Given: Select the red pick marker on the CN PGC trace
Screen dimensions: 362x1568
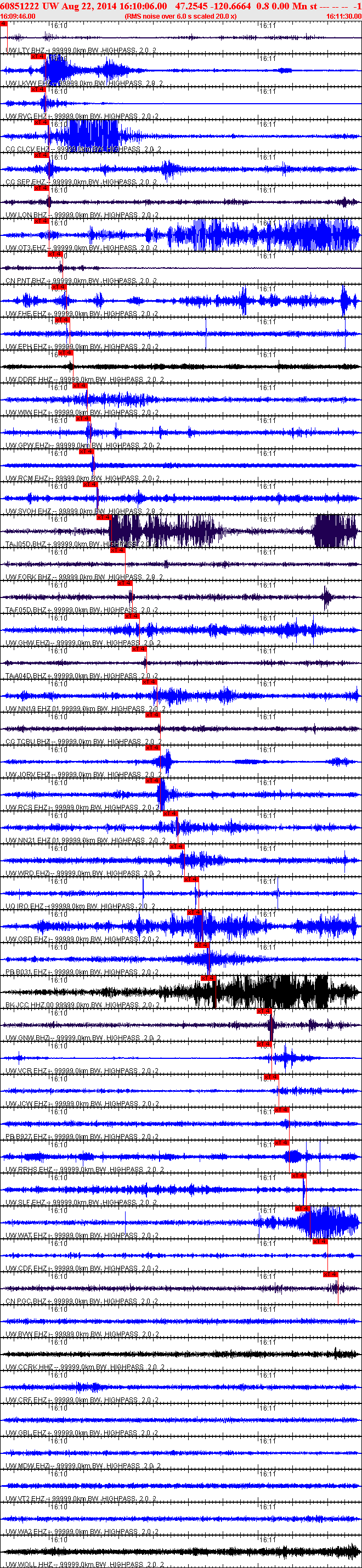Looking at the screenshot, I should (x=330, y=1274).
